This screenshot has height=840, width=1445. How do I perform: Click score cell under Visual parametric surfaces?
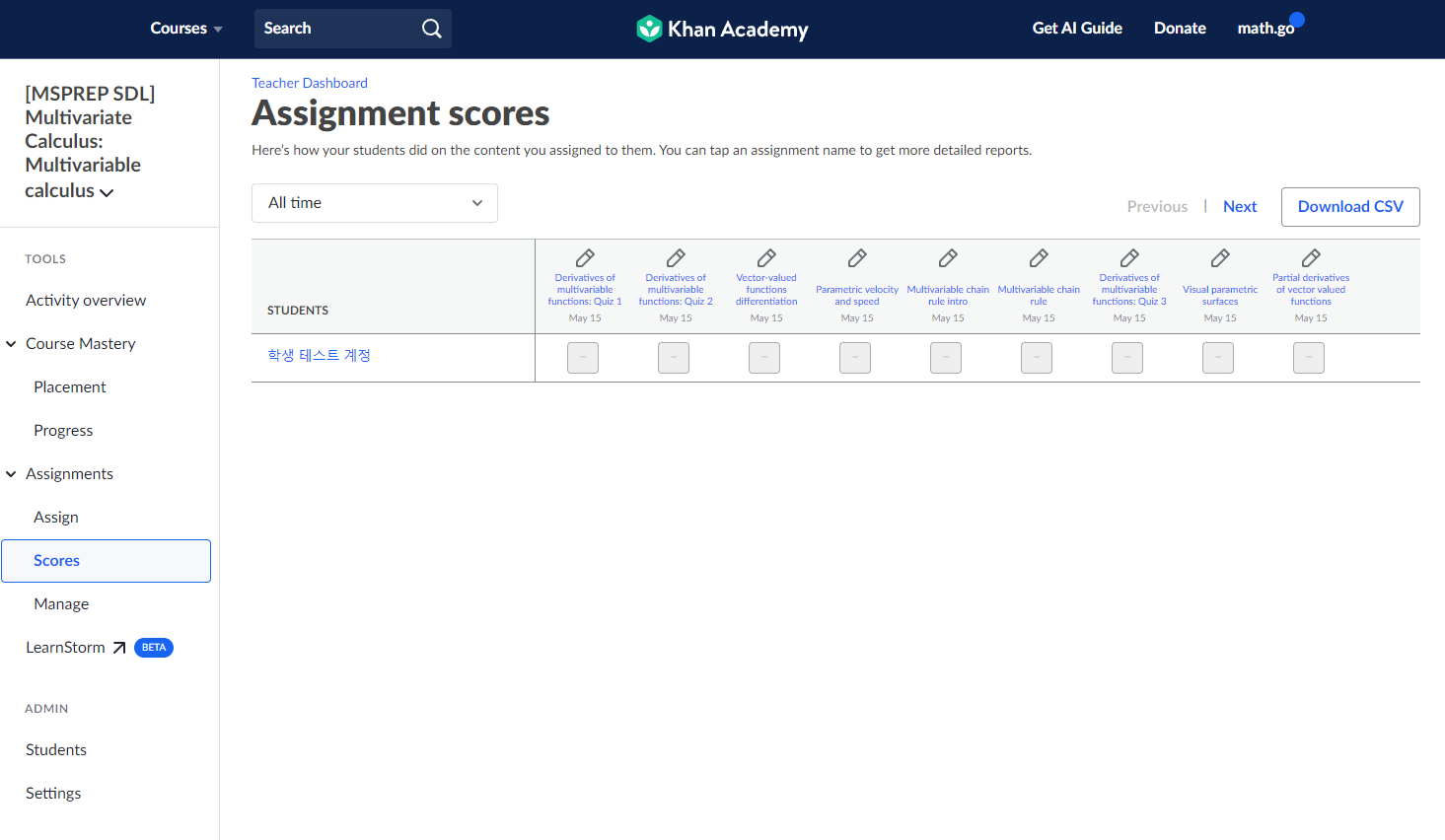point(1218,358)
